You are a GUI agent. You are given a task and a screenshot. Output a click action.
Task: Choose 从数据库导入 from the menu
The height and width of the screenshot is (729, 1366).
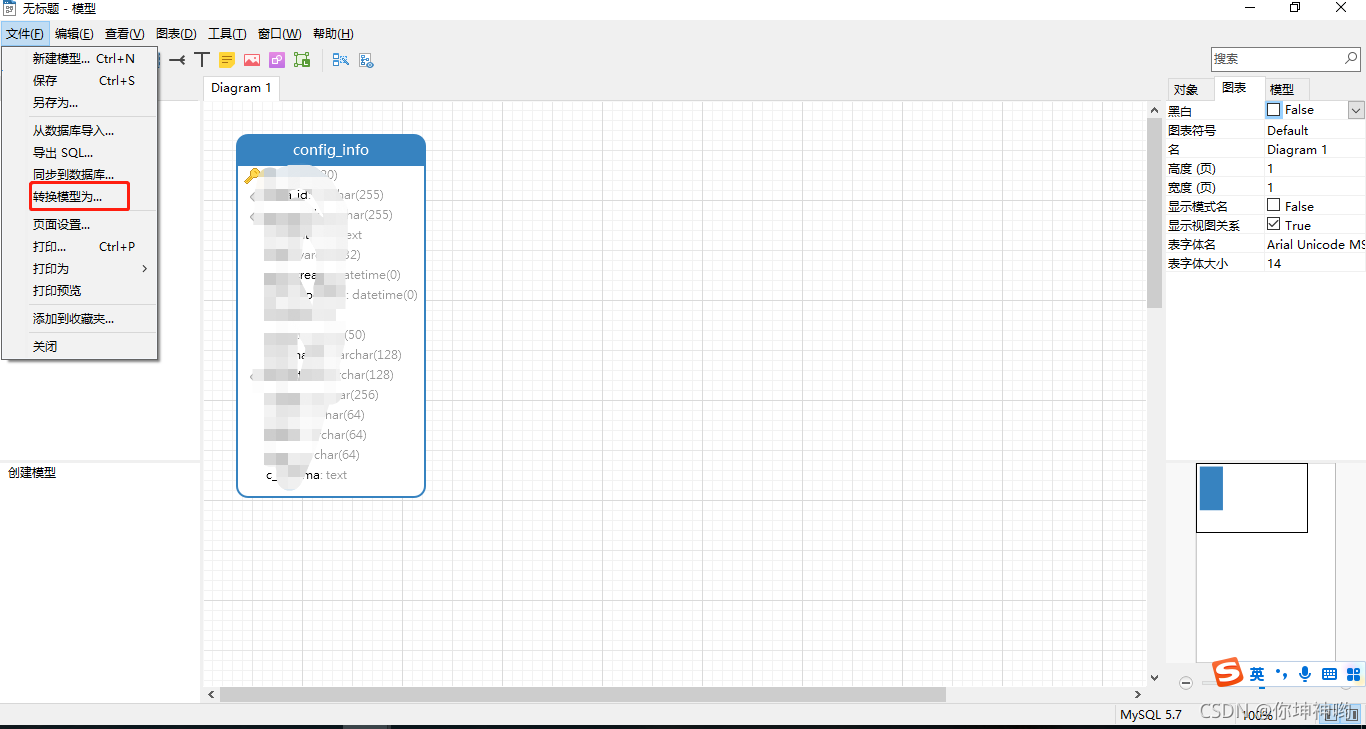[79, 131]
